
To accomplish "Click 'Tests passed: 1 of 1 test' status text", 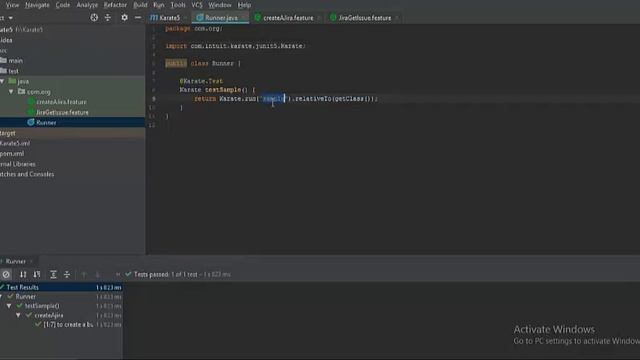I will (165, 274).
